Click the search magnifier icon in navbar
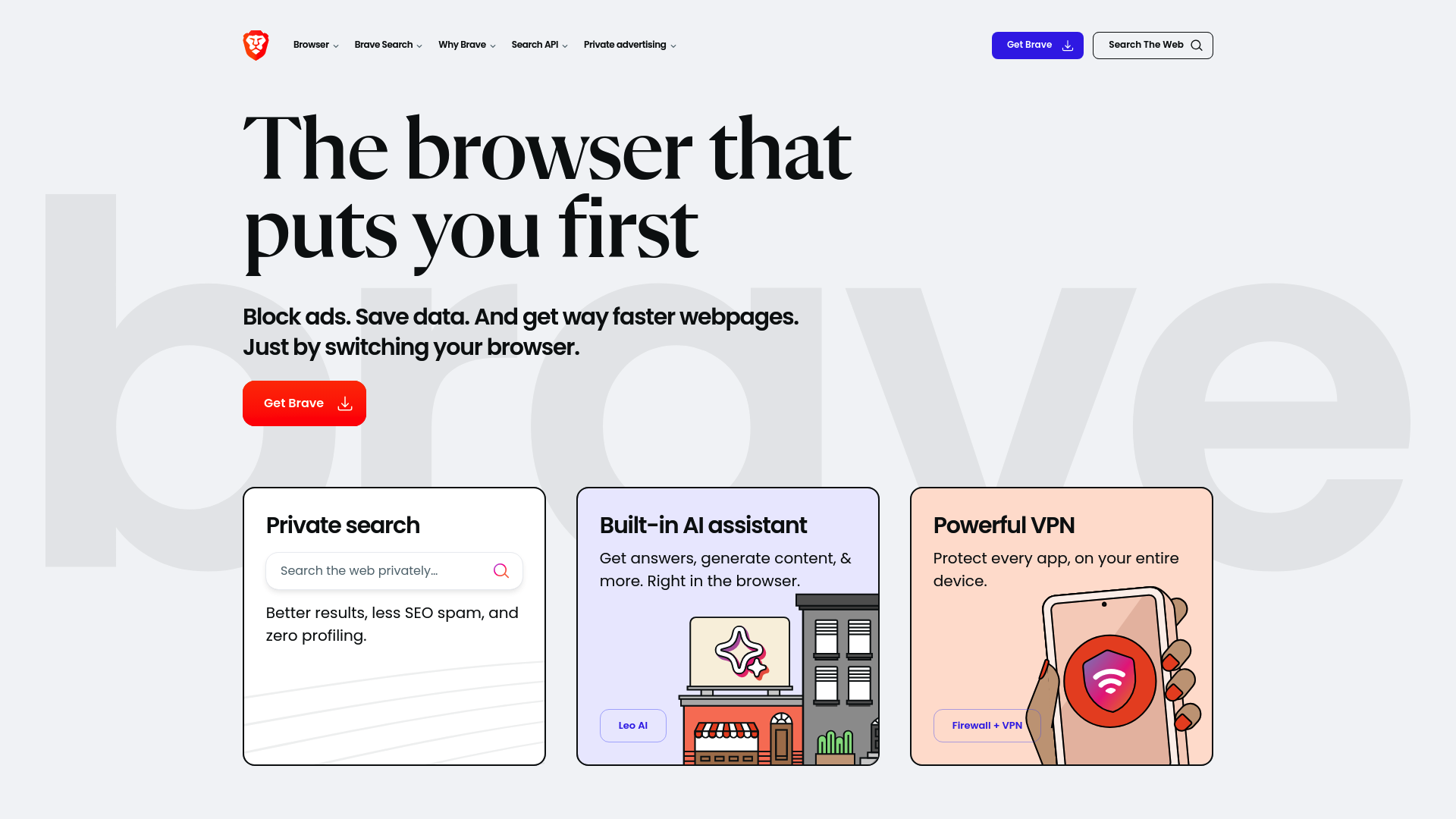The width and height of the screenshot is (1456, 819). tap(1196, 45)
